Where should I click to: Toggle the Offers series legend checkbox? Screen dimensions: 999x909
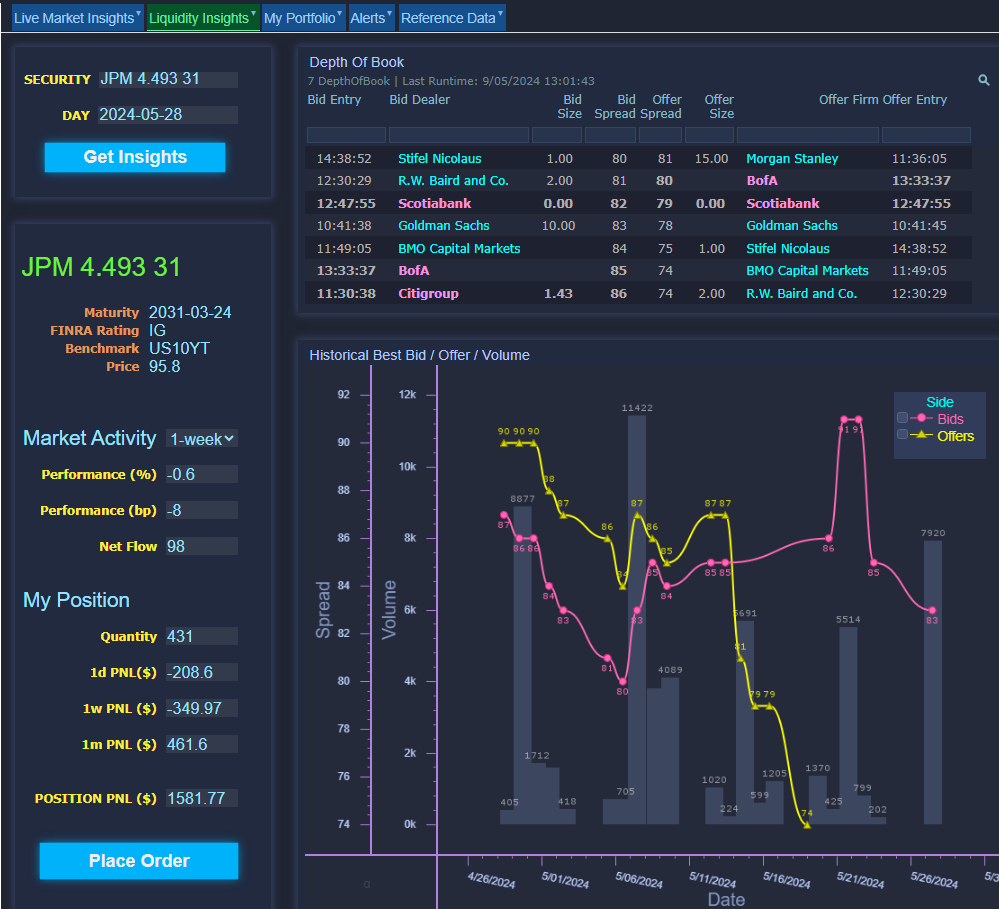coord(902,434)
